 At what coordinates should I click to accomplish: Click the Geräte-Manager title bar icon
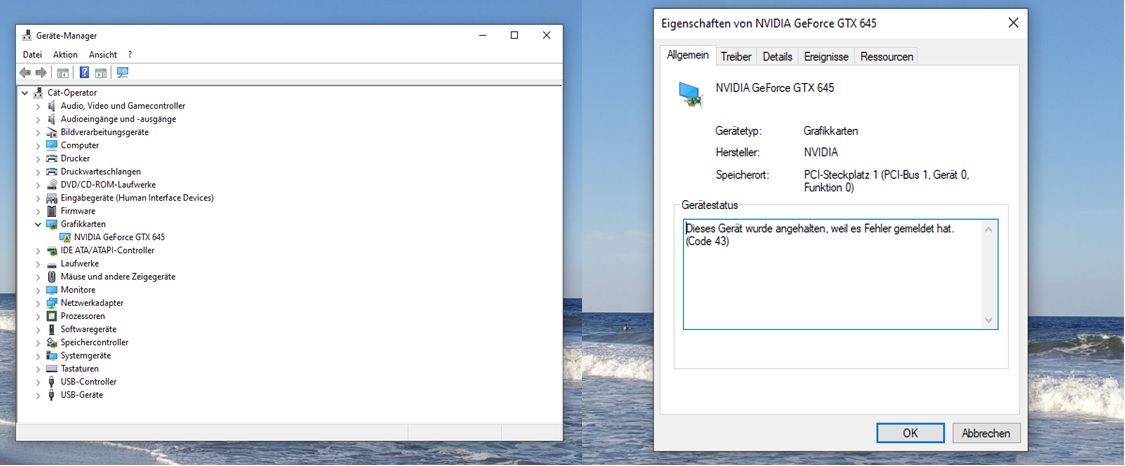pos(27,35)
